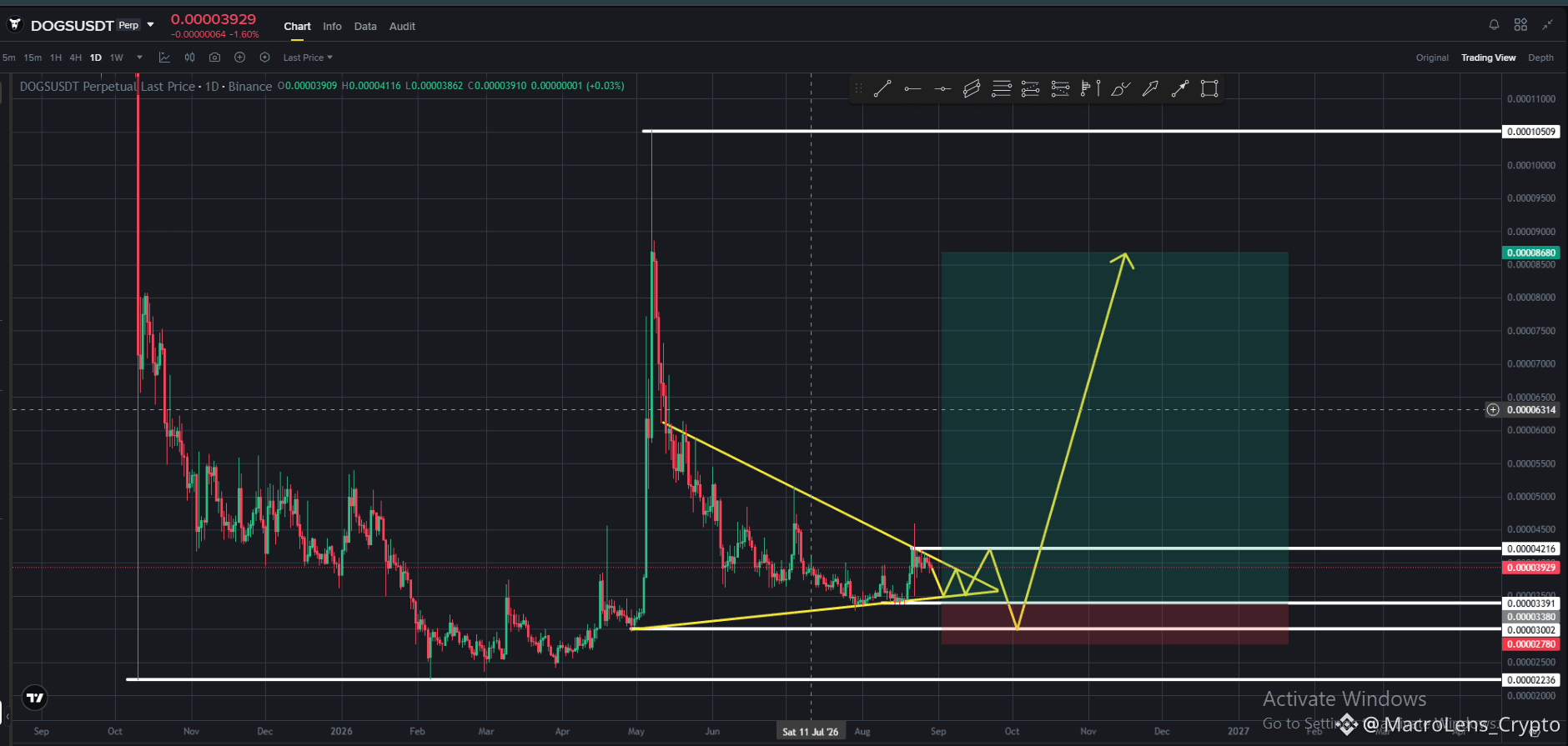Select the short position tool
The image size is (1568, 746).
(x=1060, y=88)
